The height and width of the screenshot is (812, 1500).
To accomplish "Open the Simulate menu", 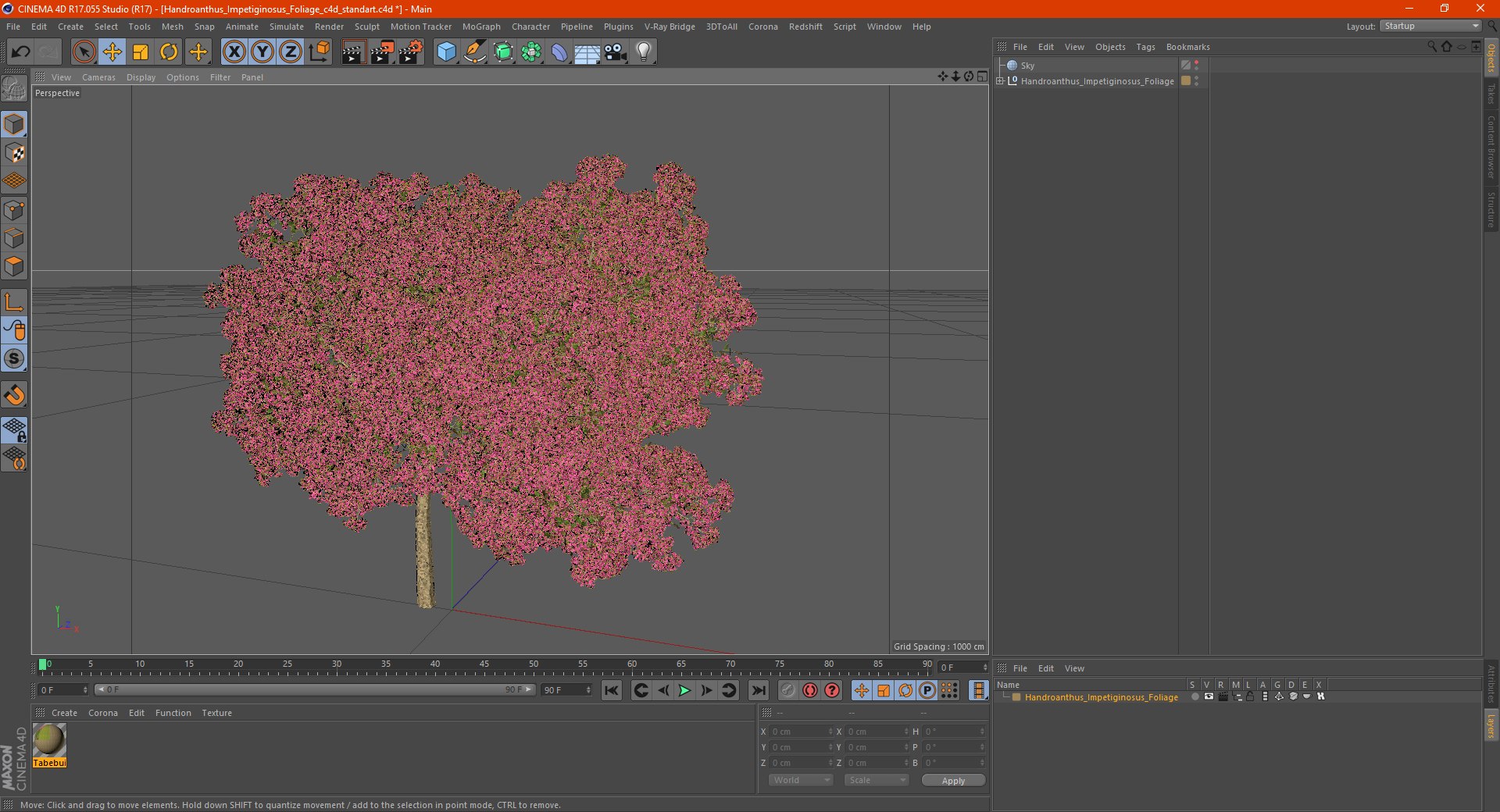I will point(287,27).
